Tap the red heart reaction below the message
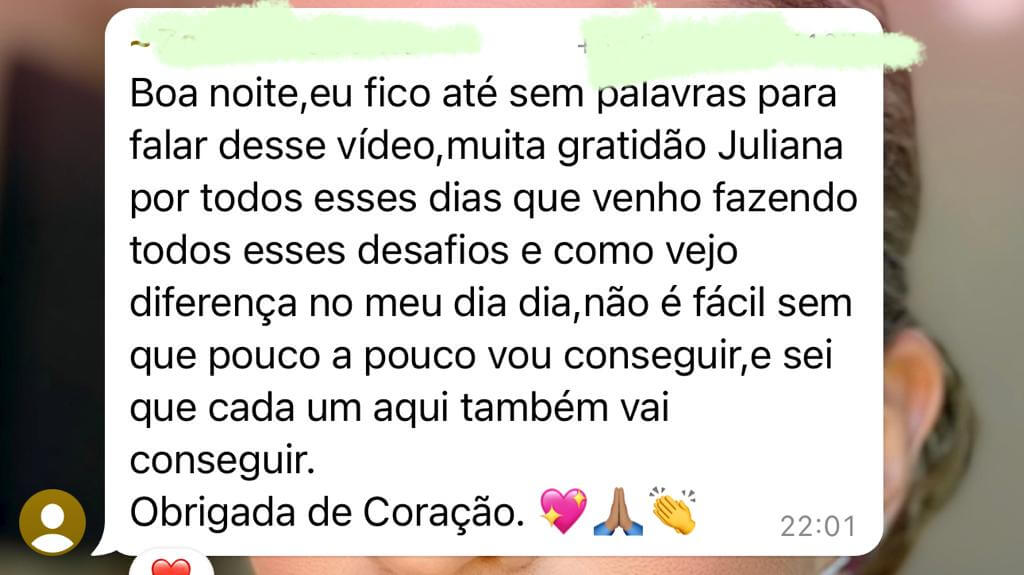Viewport: 1024px width, 575px height. tap(171, 566)
